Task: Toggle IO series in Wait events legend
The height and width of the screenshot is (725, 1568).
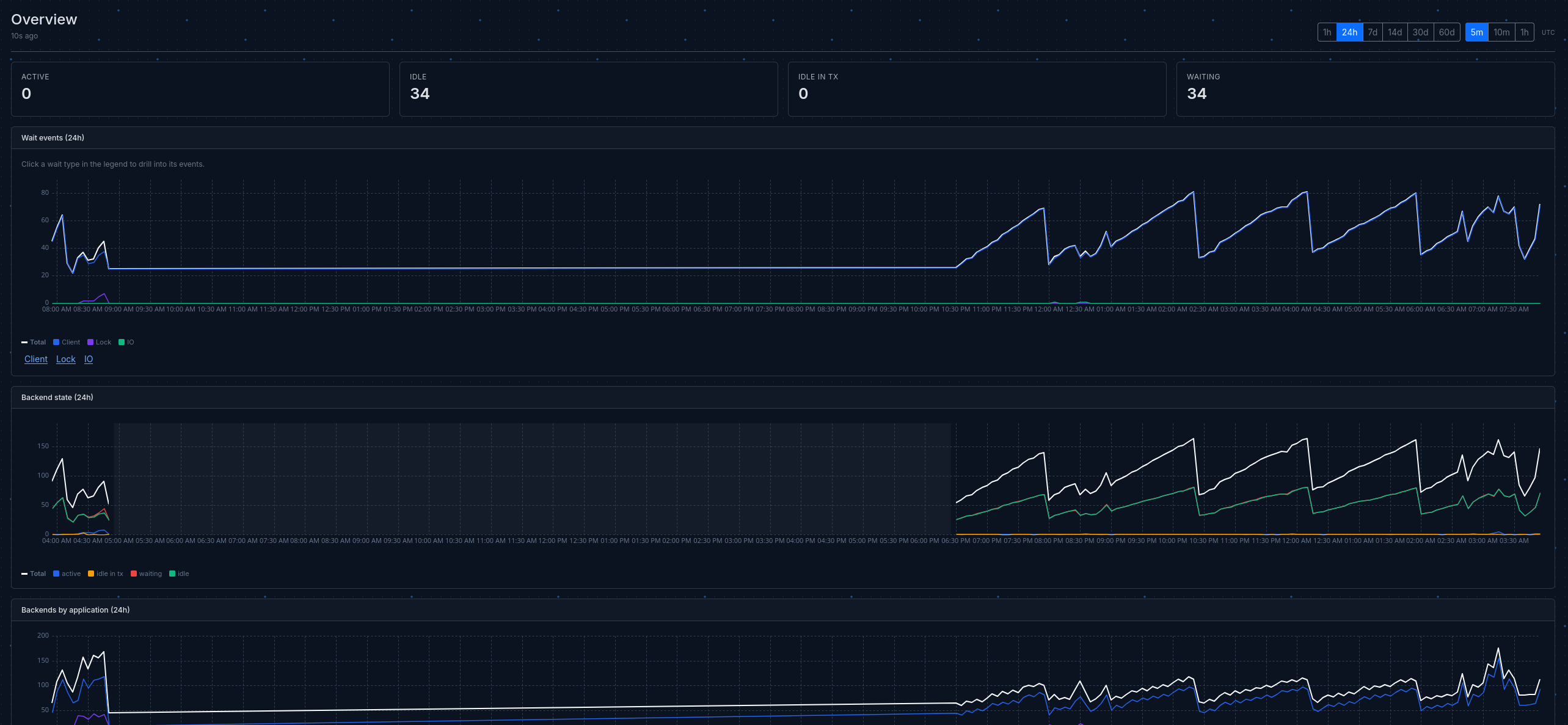Action: pyautogui.click(x=126, y=343)
